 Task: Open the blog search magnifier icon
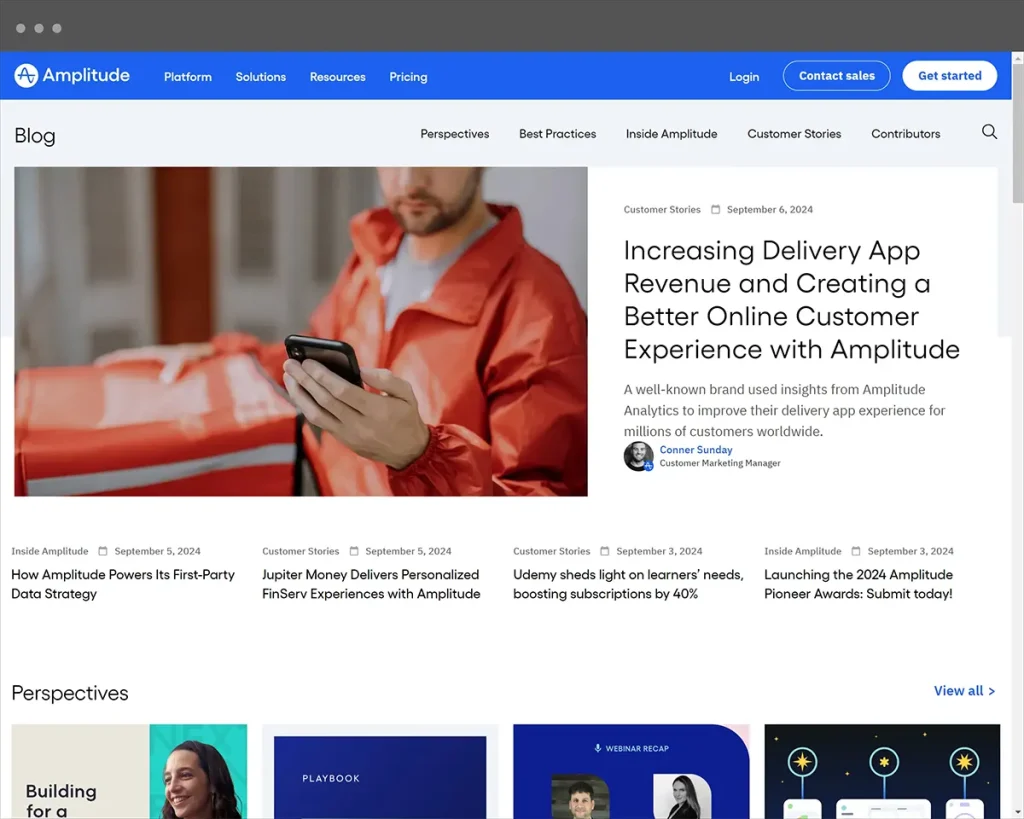point(989,132)
